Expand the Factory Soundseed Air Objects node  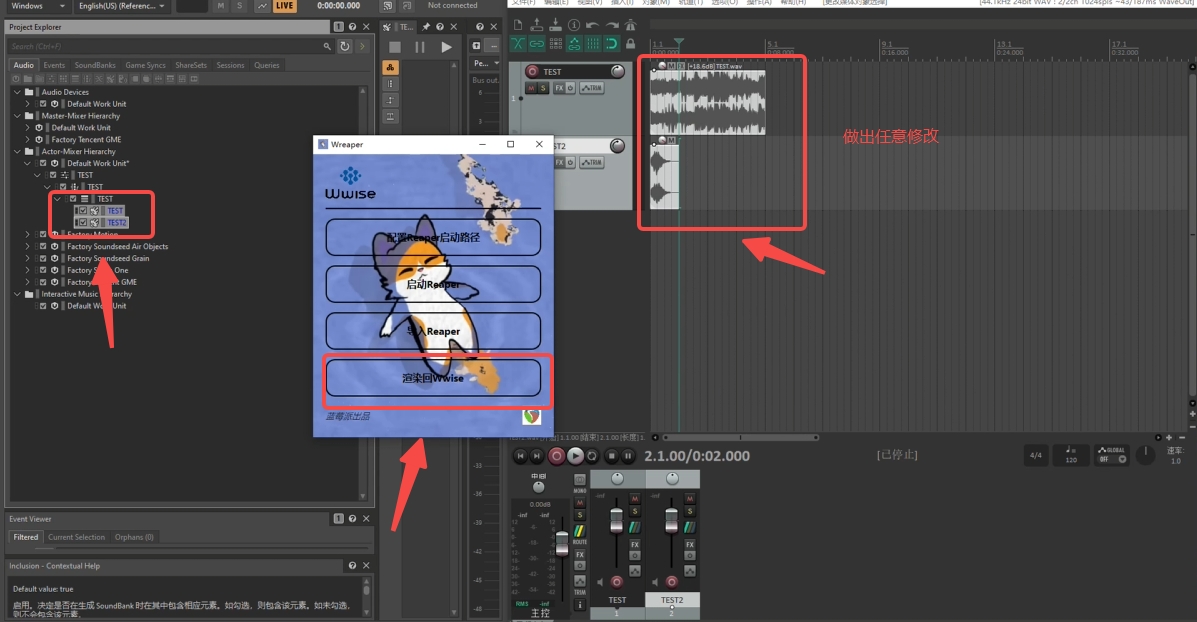[x=29, y=246]
